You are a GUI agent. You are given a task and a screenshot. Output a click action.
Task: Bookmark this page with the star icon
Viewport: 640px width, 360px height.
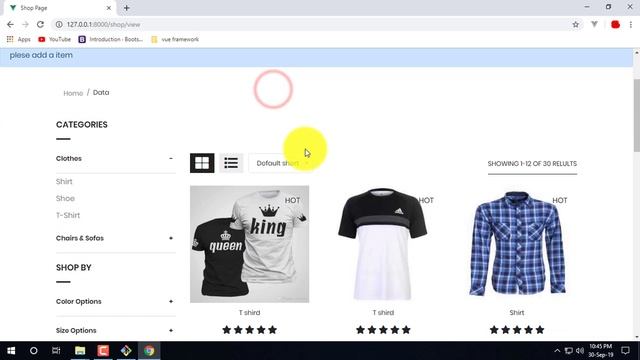[x=576, y=24]
